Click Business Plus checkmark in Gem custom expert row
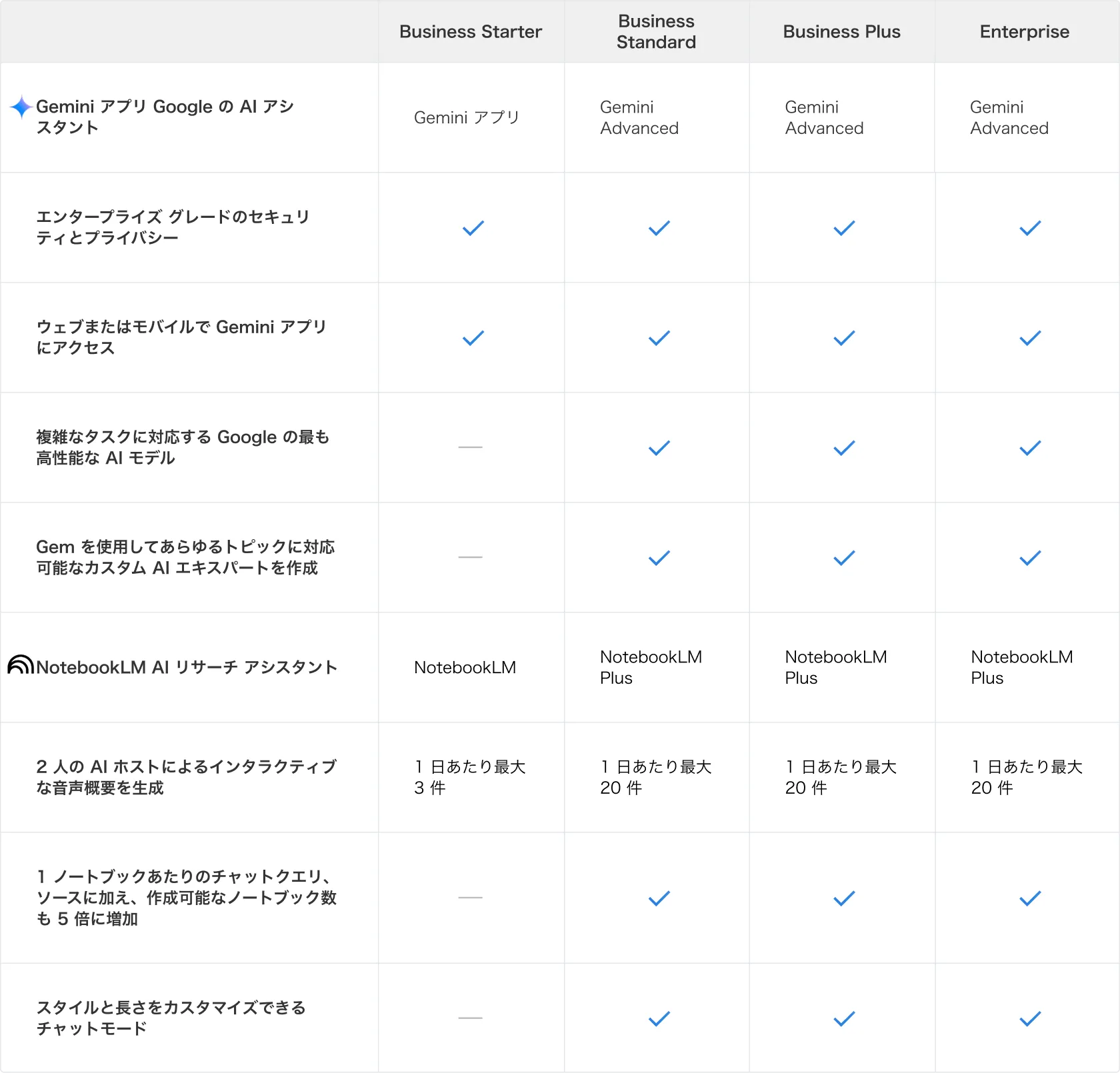The width and height of the screenshot is (1120, 1073). [x=843, y=558]
